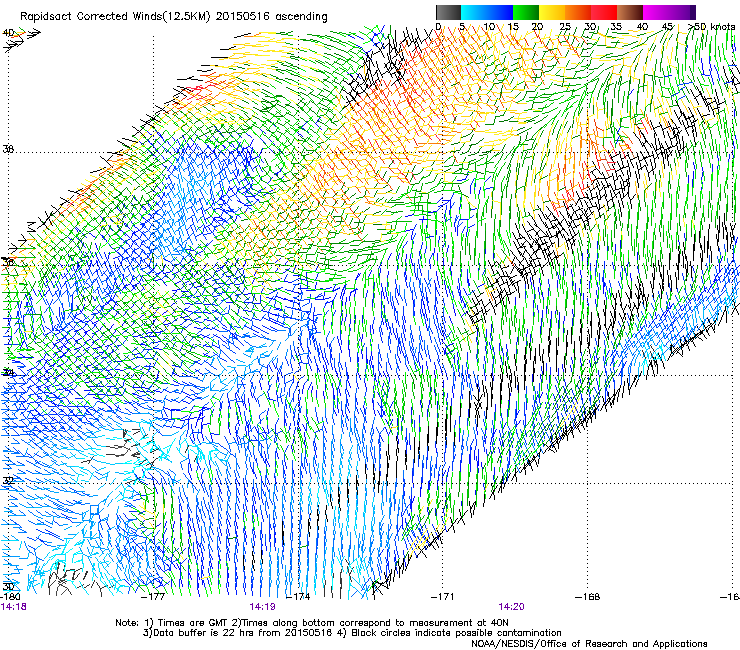The image size is (740, 650).
Task: Click the red 30-35 knots legend swatch
Action: click(x=604, y=12)
